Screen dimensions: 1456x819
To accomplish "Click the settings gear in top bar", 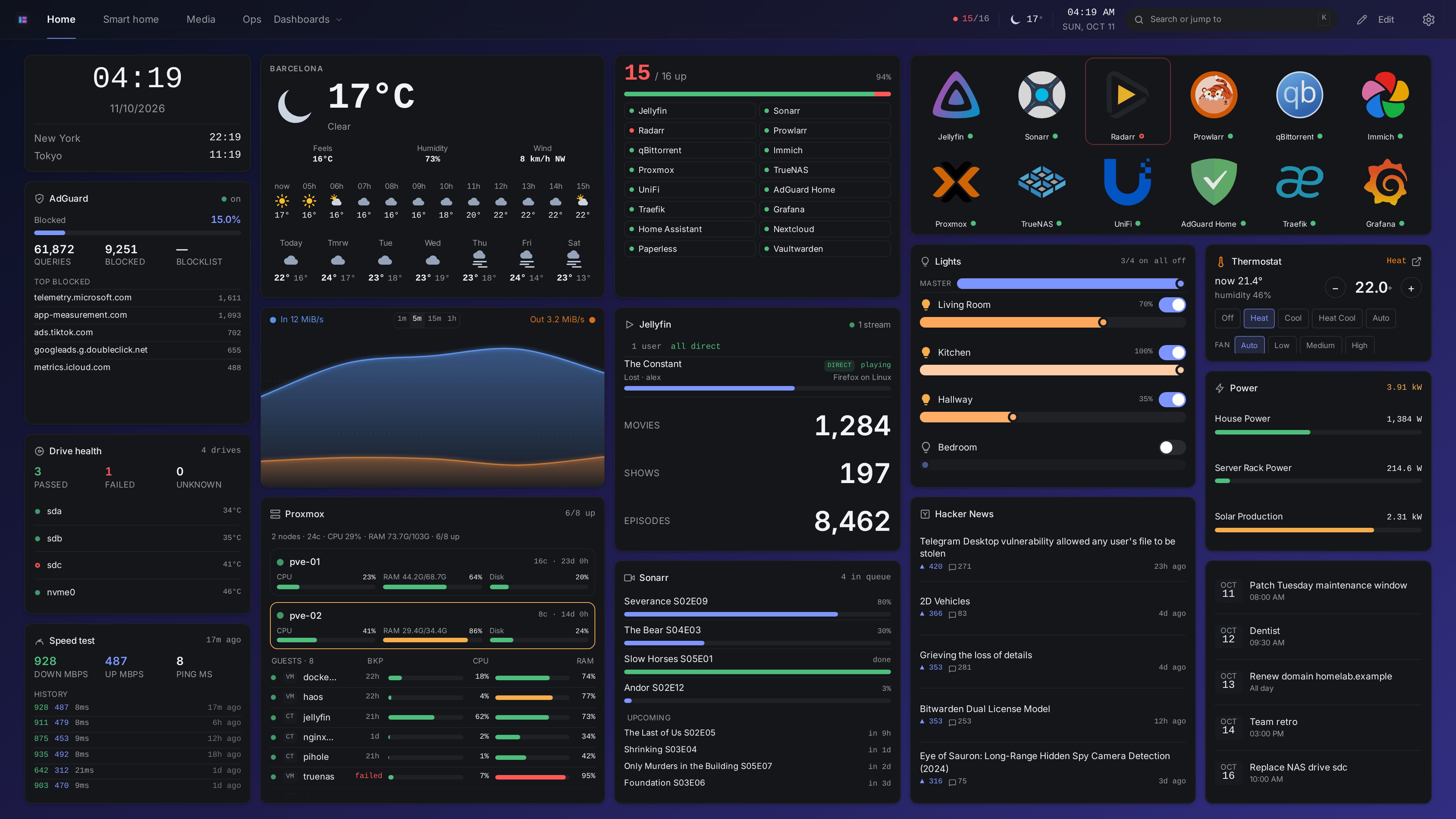I will pos(1428,20).
